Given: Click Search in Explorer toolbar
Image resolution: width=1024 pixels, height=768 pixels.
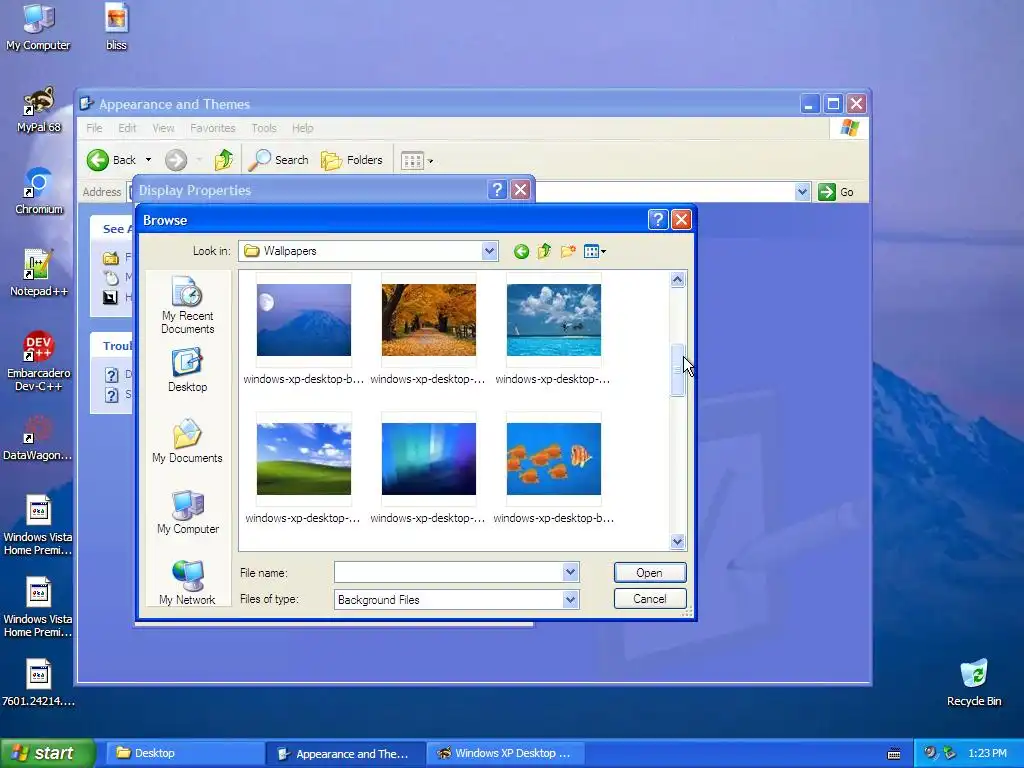Looking at the screenshot, I should tap(279, 160).
